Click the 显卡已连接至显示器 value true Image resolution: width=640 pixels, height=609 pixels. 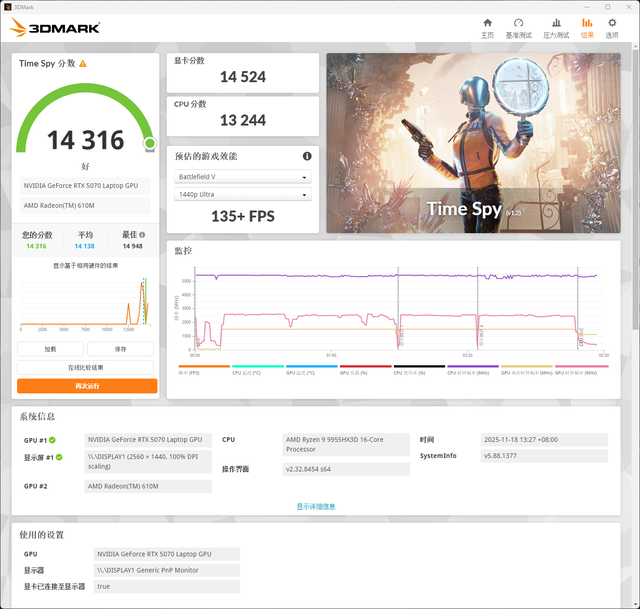[x=167, y=587]
